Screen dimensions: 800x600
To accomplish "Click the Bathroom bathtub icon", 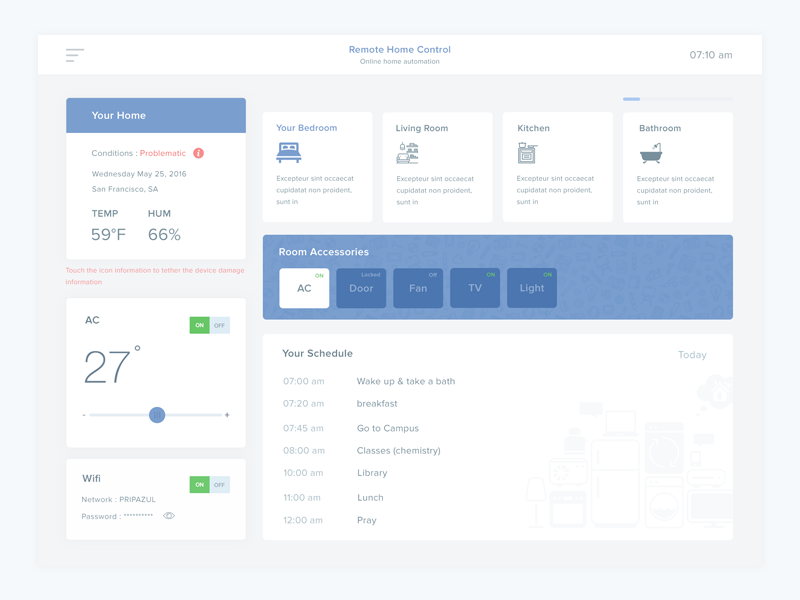I will pyautogui.click(x=650, y=153).
